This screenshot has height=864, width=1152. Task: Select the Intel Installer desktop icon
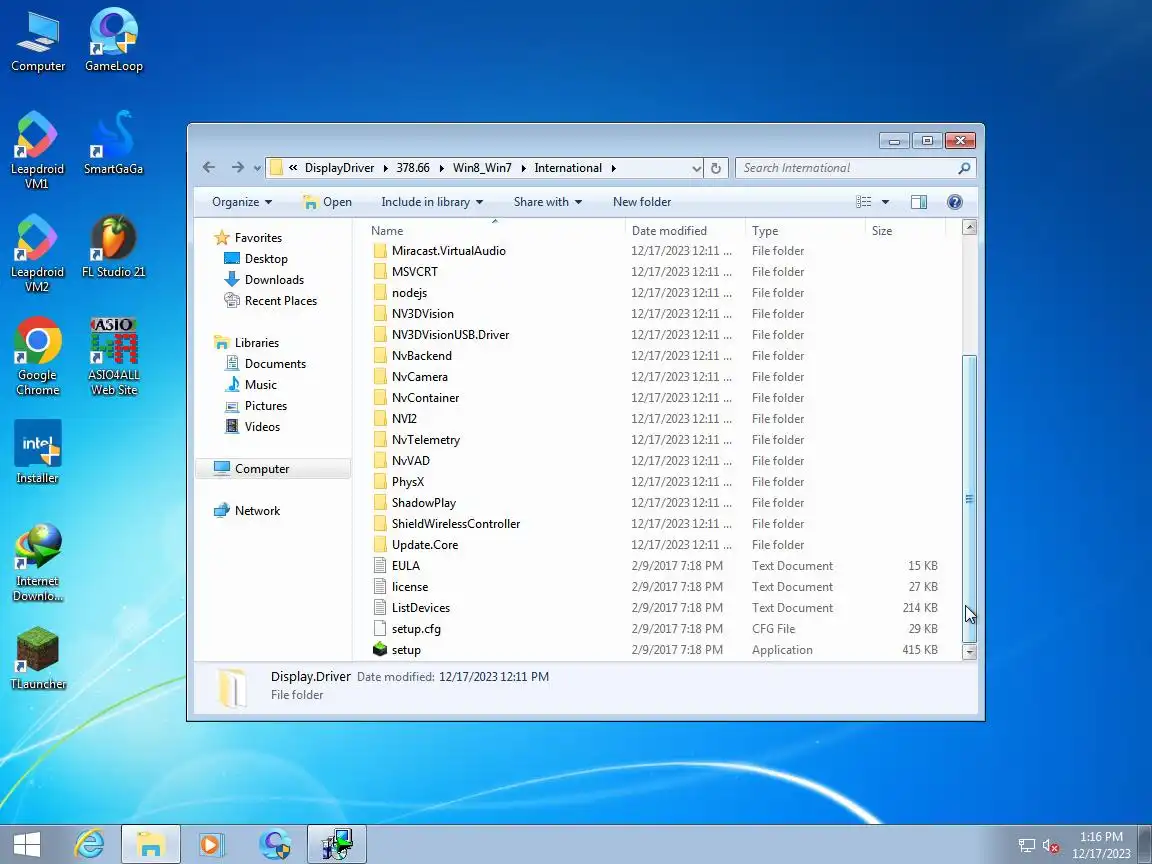point(37,453)
